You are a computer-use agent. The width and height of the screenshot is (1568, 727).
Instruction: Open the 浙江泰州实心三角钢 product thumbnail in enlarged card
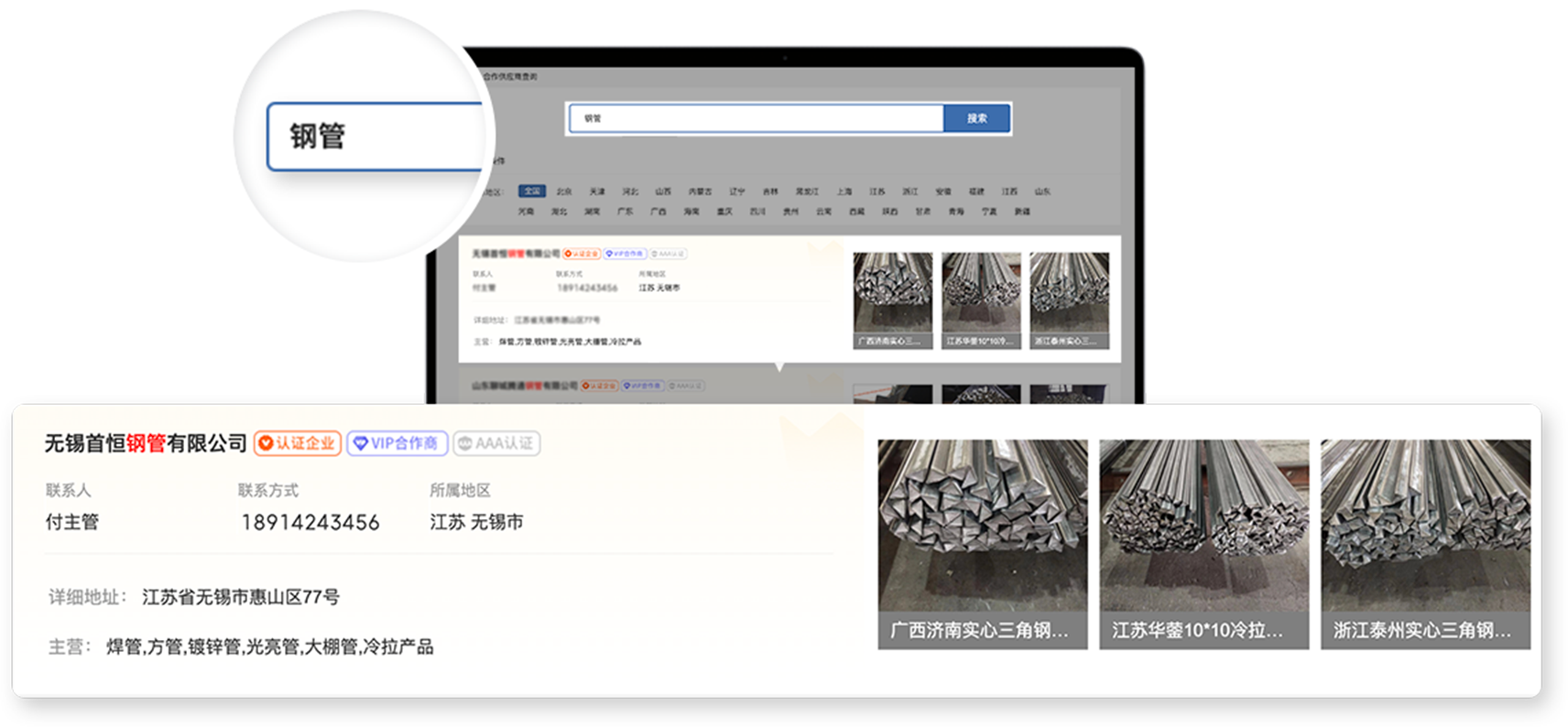[x=1425, y=544]
